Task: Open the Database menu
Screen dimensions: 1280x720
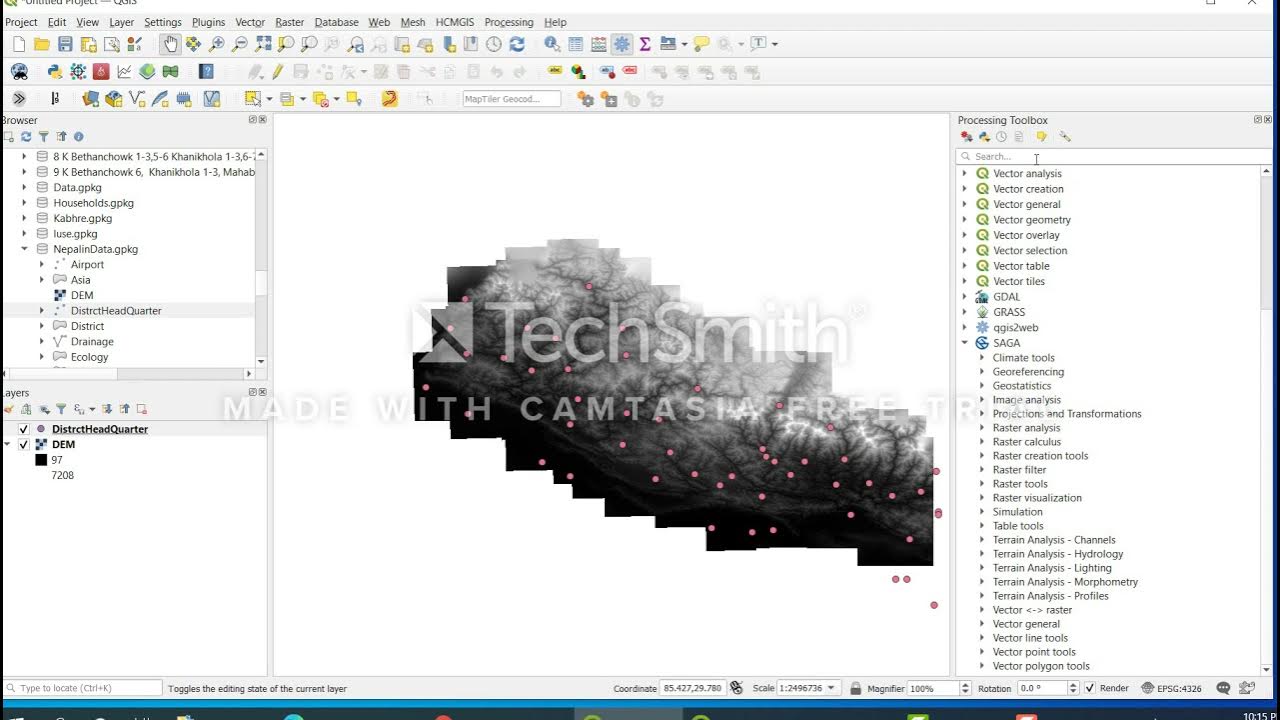Action: [x=336, y=22]
